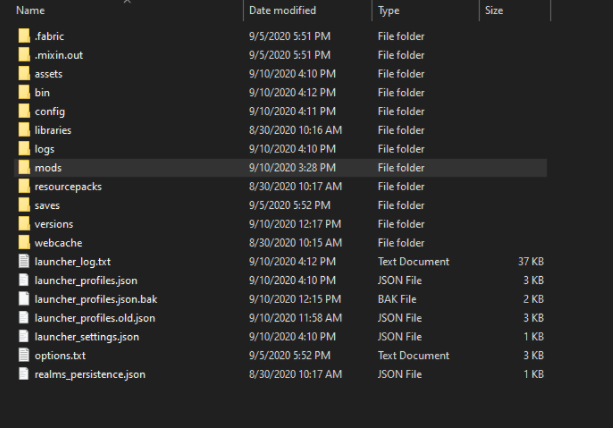Click the '2 KB' size cell
This screenshot has width=613, height=428.
point(534,299)
